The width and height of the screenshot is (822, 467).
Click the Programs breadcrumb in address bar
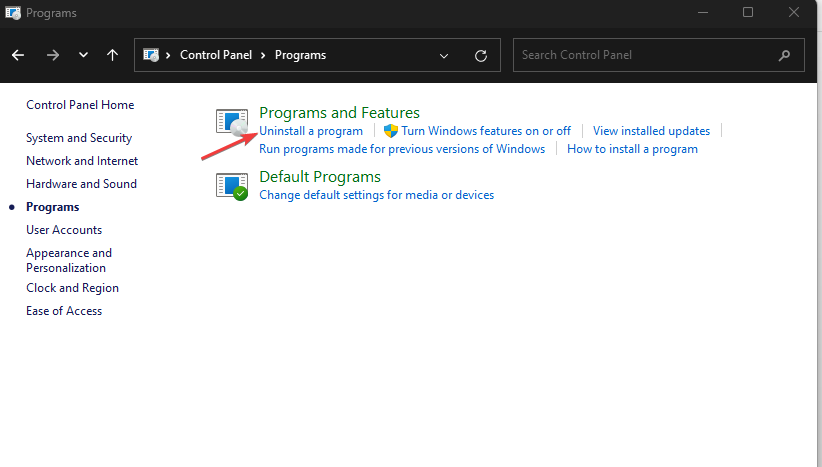tap(301, 55)
